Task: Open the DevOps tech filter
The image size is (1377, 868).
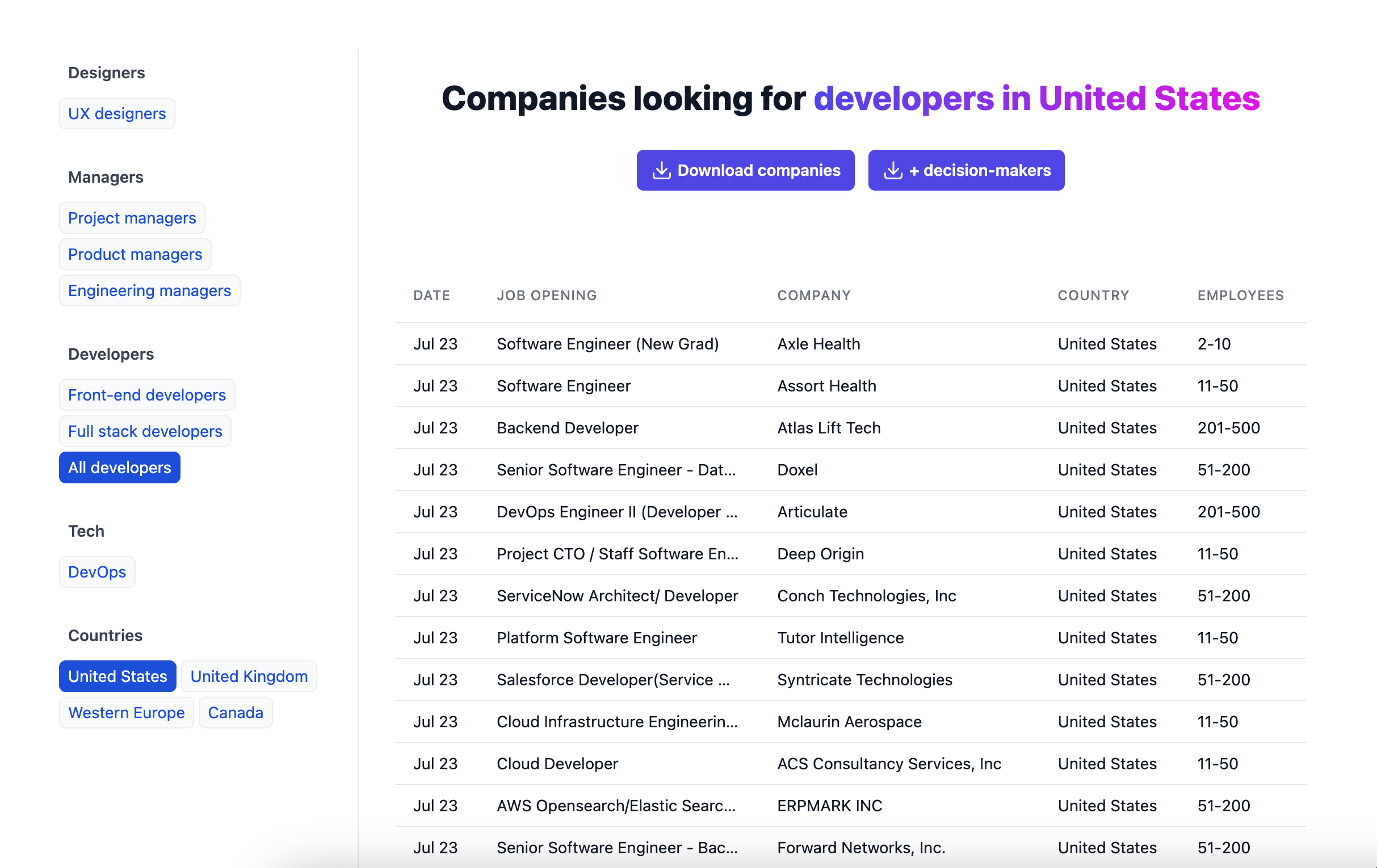Action: click(97, 572)
